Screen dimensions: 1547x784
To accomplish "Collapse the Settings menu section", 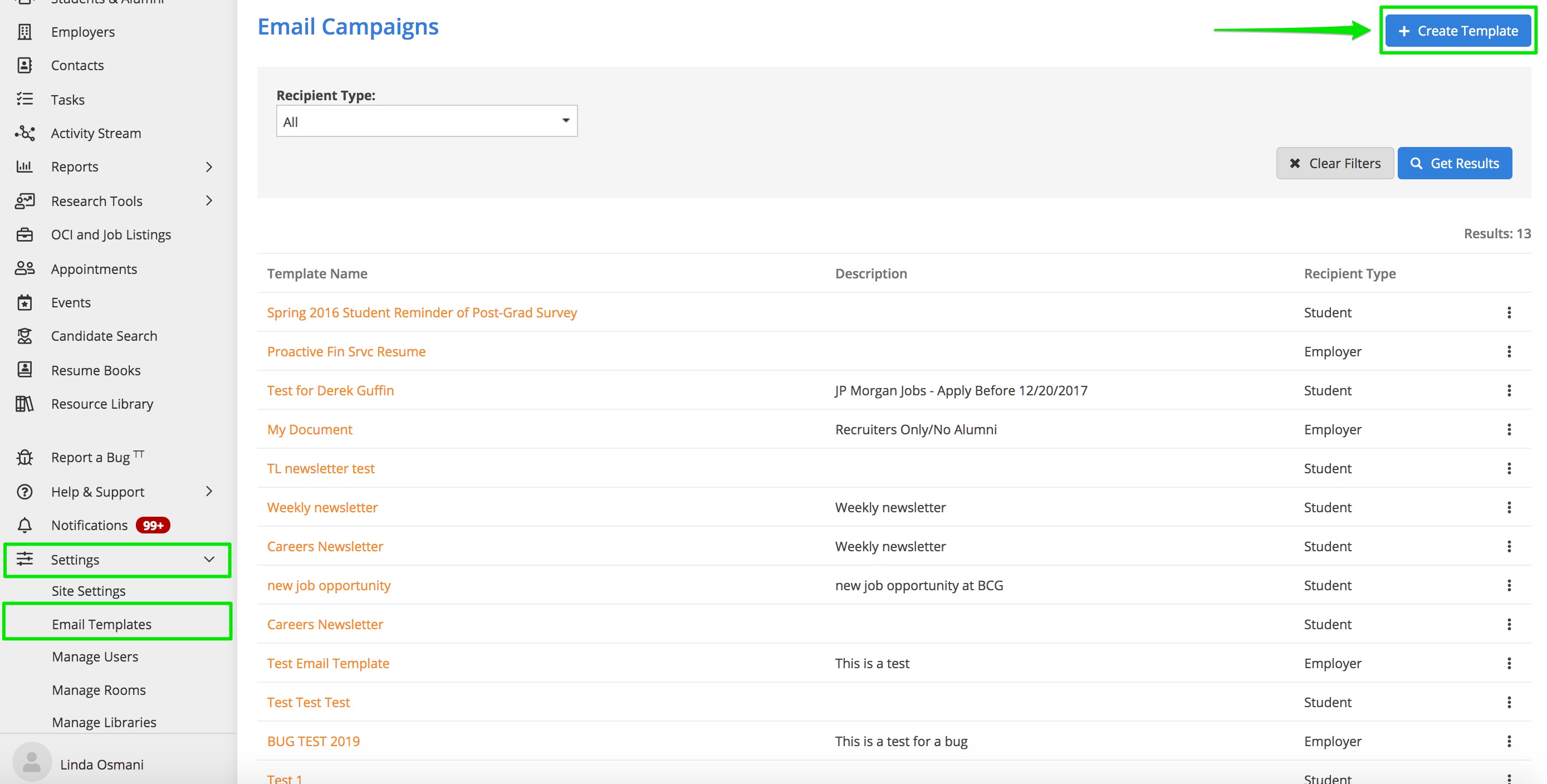I will pyautogui.click(x=209, y=560).
